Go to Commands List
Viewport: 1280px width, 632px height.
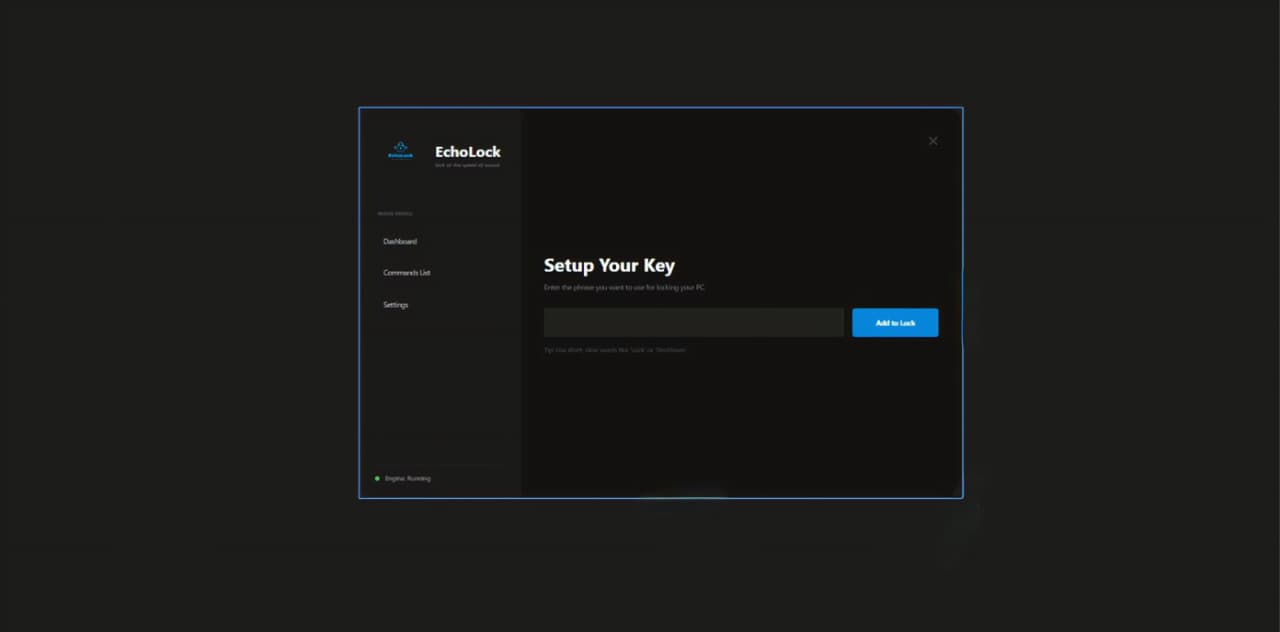[406, 273]
